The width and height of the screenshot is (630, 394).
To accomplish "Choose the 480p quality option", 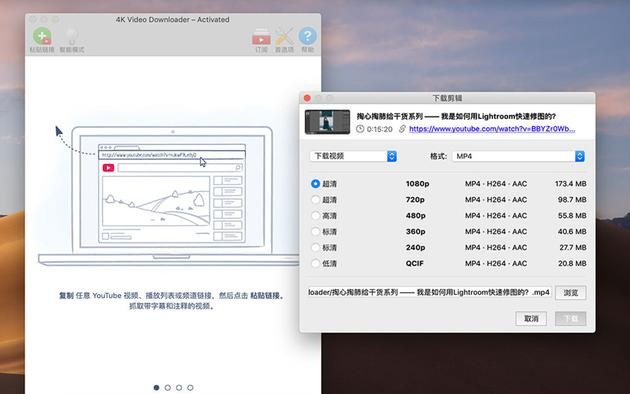I will (315, 216).
